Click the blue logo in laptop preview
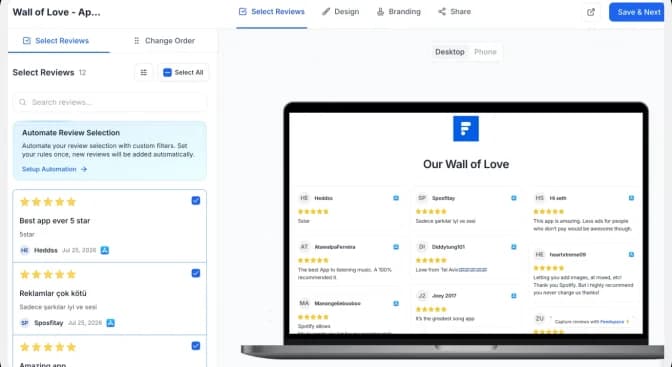This screenshot has height=367, width=672. pyautogui.click(x=466, y=129)
